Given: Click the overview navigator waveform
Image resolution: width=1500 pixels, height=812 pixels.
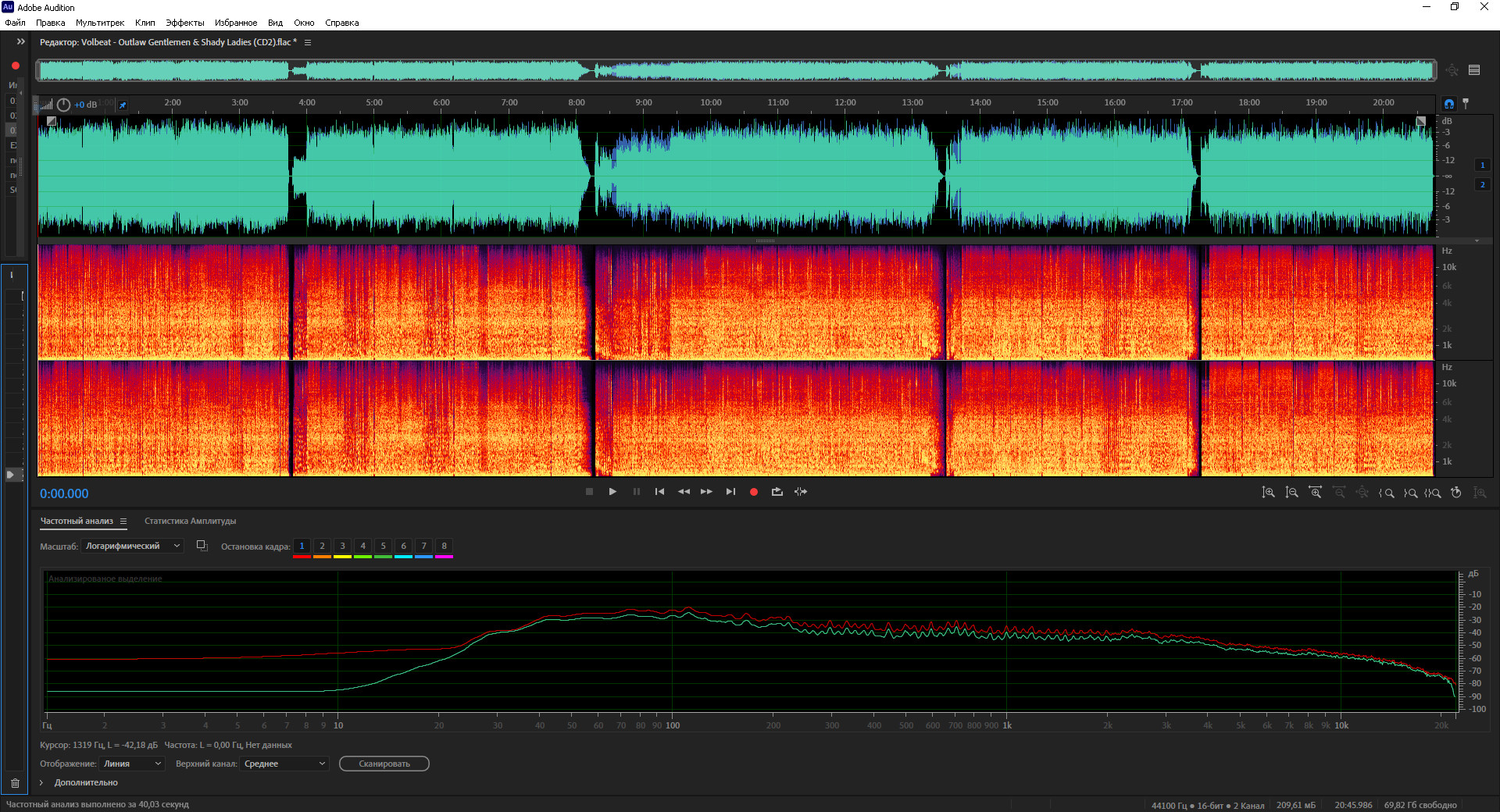Looking at the screenshot, I should click(x=736, y=70).
